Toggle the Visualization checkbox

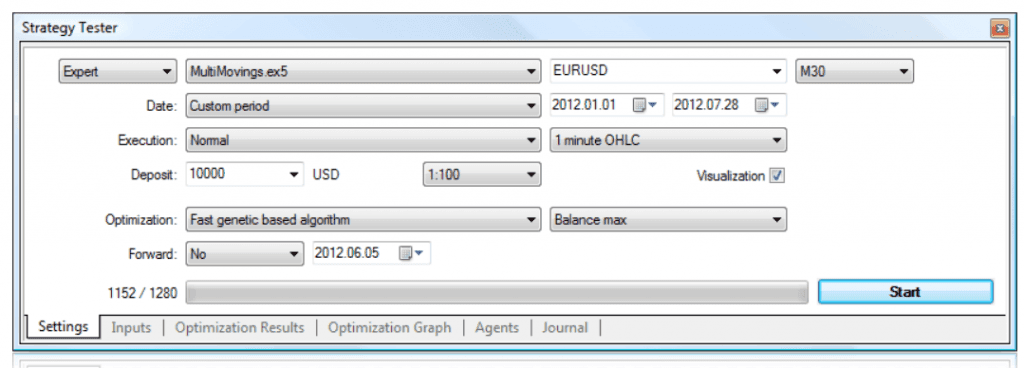(777, 176)
